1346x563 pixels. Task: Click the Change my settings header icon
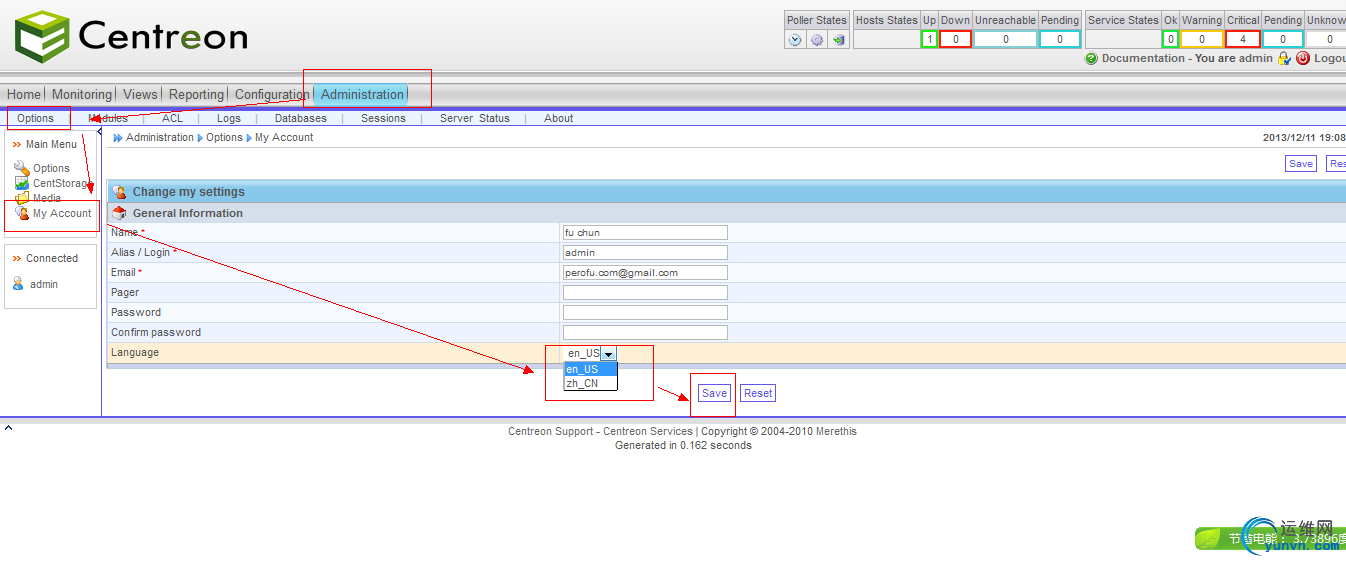coord(120,192)
